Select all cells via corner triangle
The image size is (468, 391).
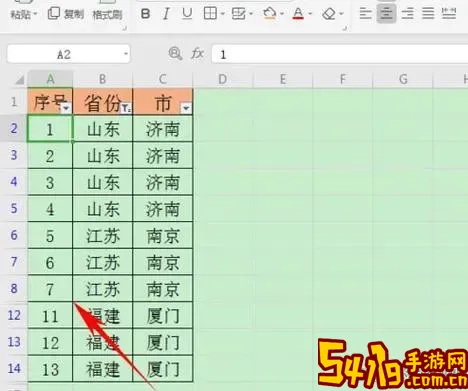(x=19, y=80)
